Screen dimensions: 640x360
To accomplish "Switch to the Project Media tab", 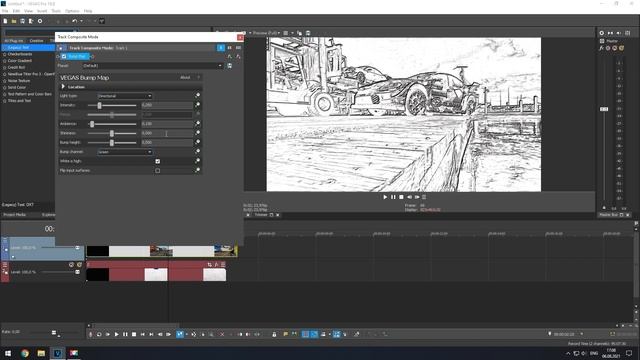I will pos(15,215).
